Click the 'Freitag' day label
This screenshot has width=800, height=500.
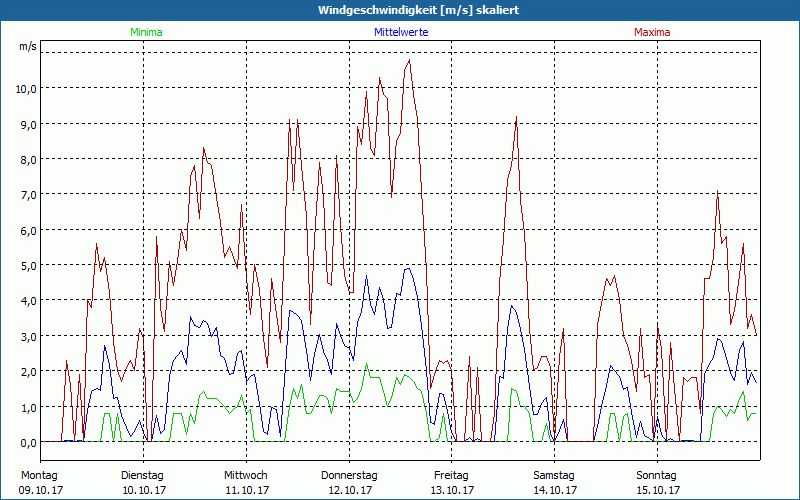point(451,476)
